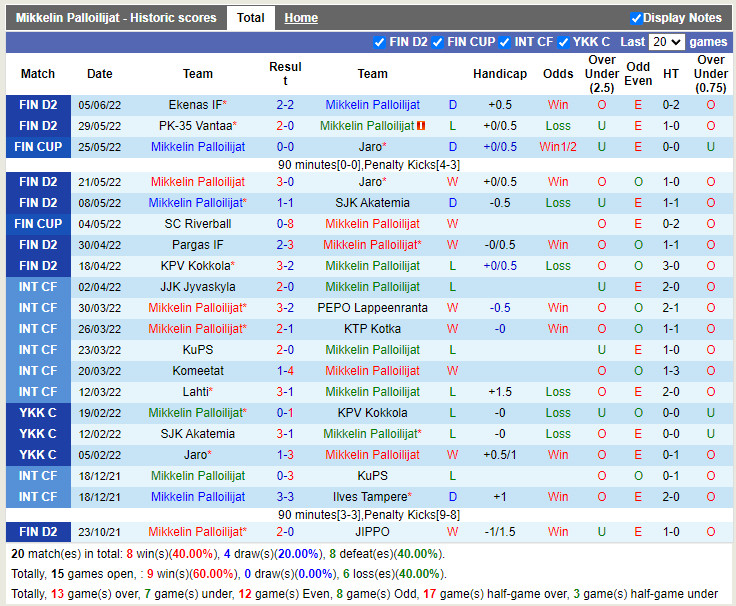Image resolution: width=736 pixels, height=606 pixels.
Task: Uncheck the FIN D2 league filter
Action: (x=379, y=42)
